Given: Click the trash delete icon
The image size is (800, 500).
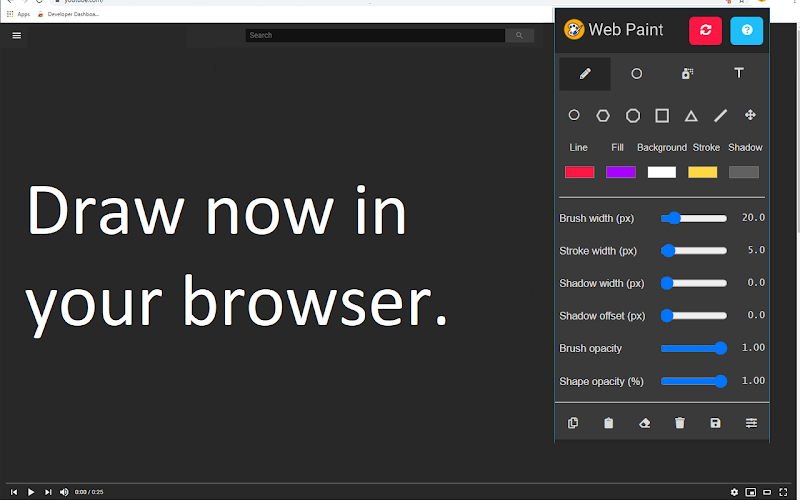Looking at the screenshot, I should point(680,423).
